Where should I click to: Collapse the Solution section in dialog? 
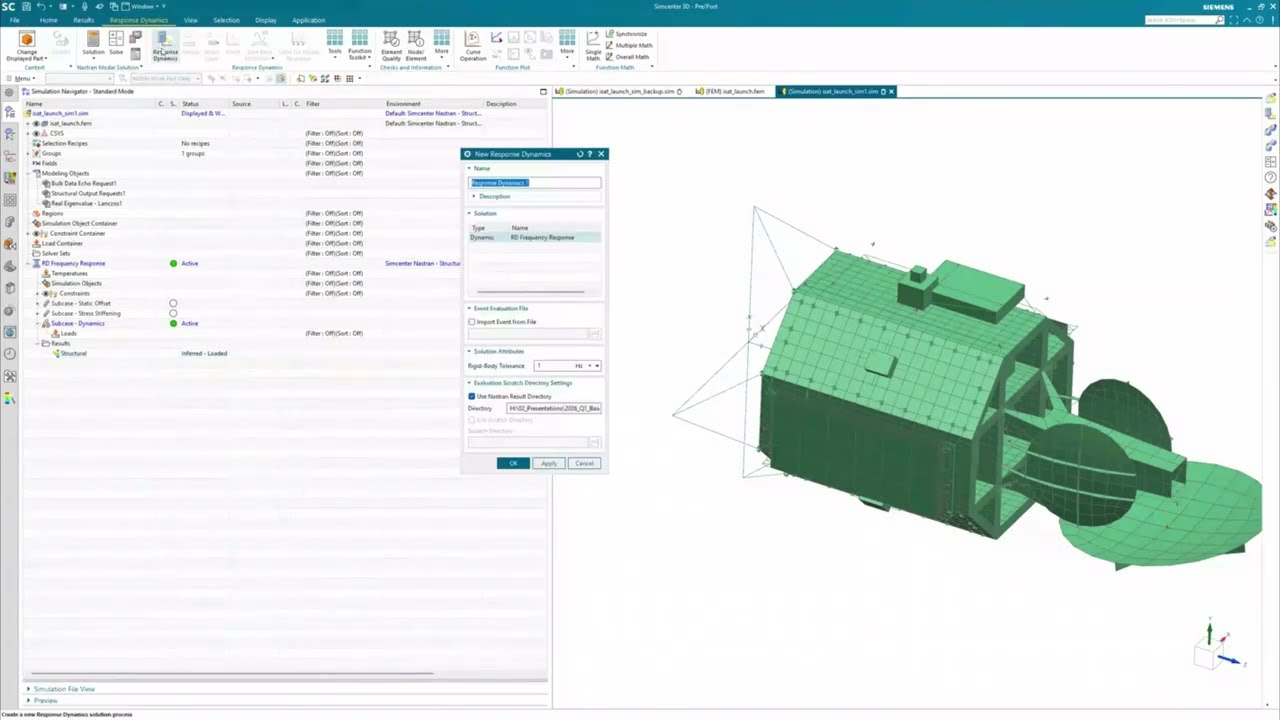click(x=469, y=213)
